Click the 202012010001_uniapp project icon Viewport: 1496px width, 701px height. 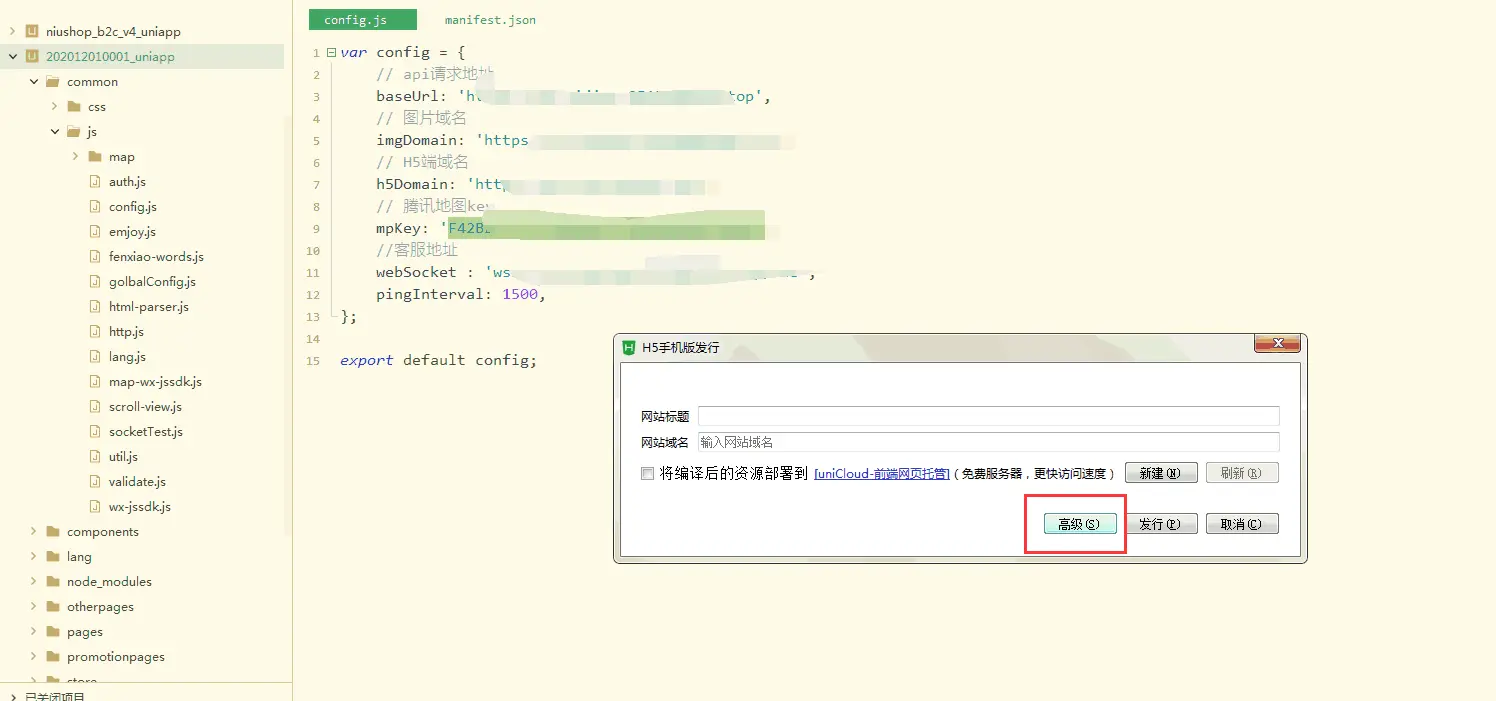[32, 57]
